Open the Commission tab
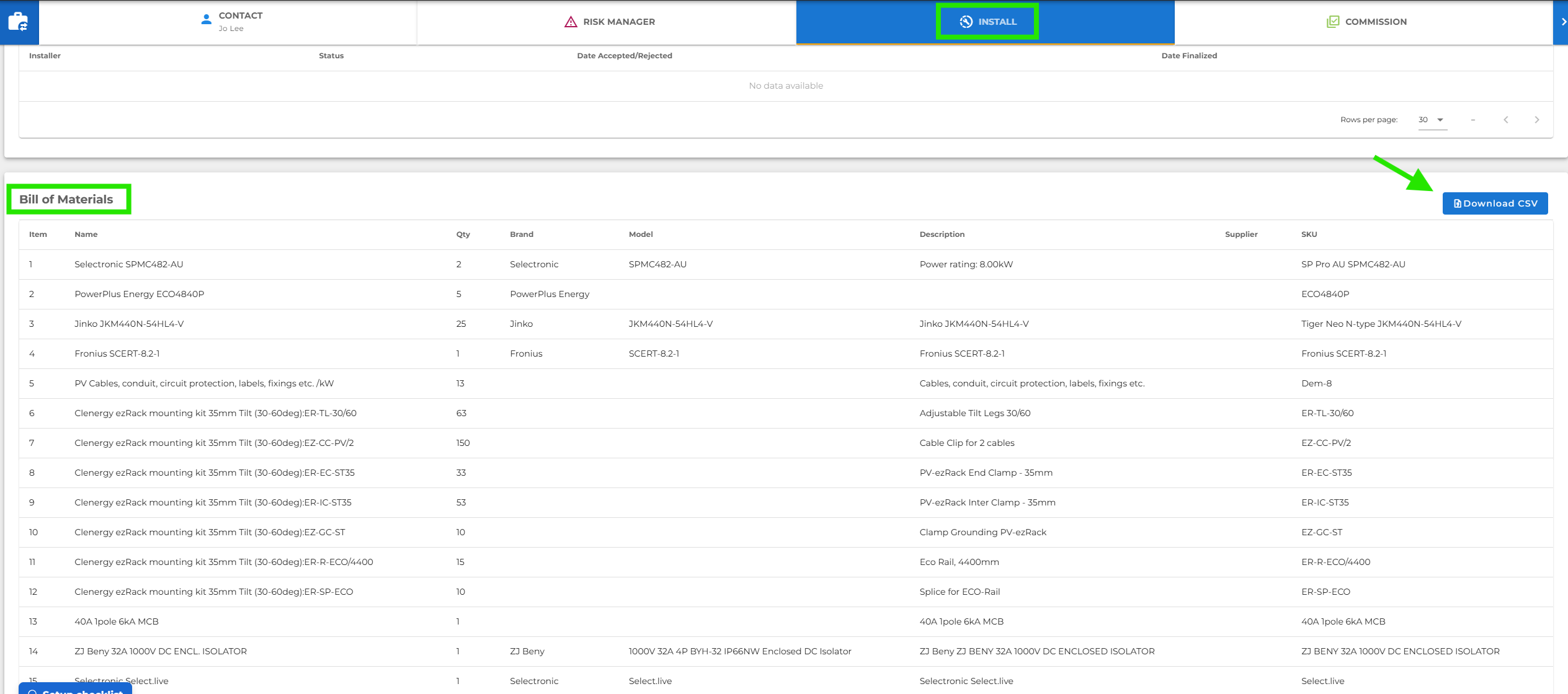 point(1363,22)
